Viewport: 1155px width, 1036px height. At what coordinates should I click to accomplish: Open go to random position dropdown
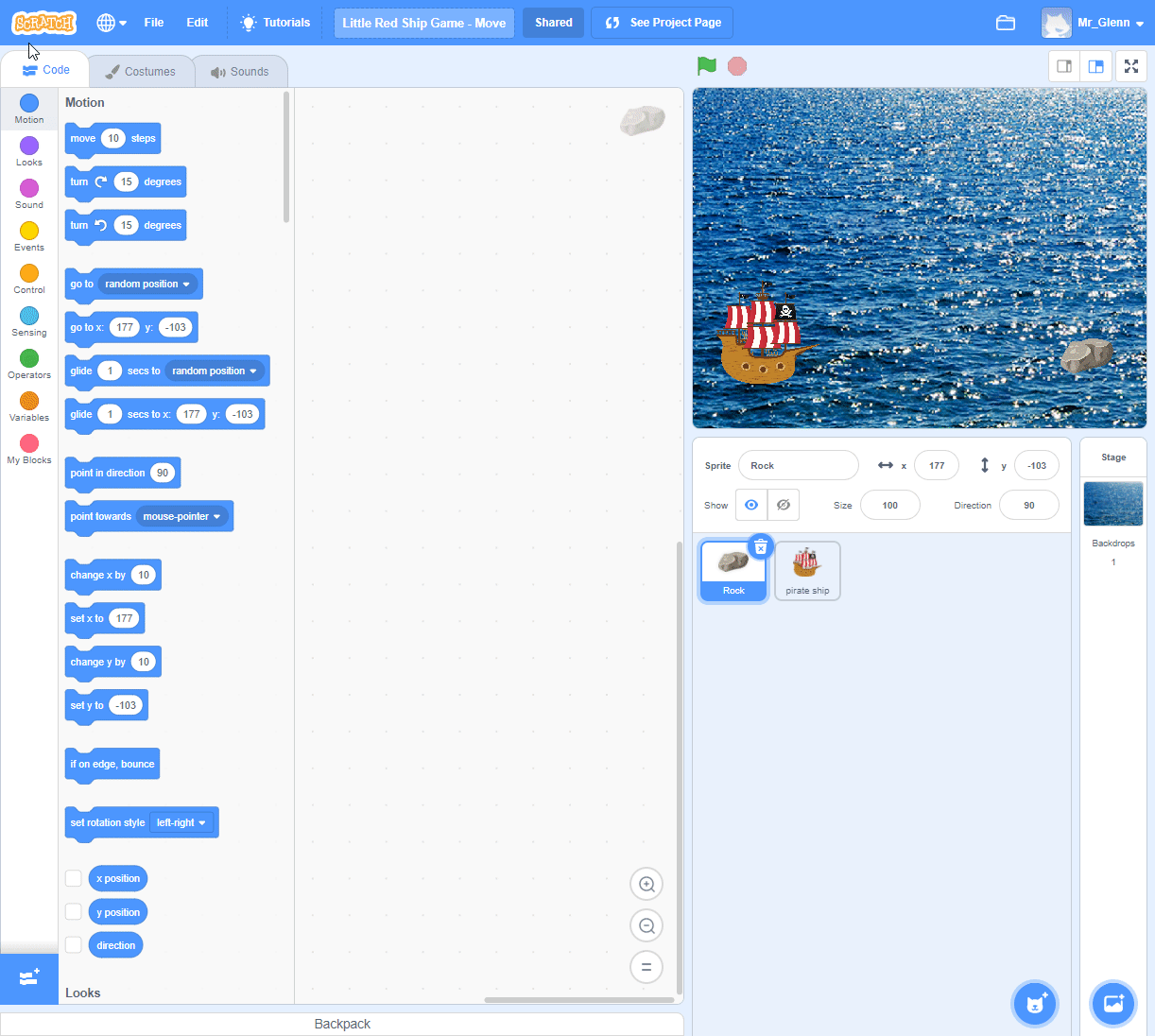[x=147, y=285]
